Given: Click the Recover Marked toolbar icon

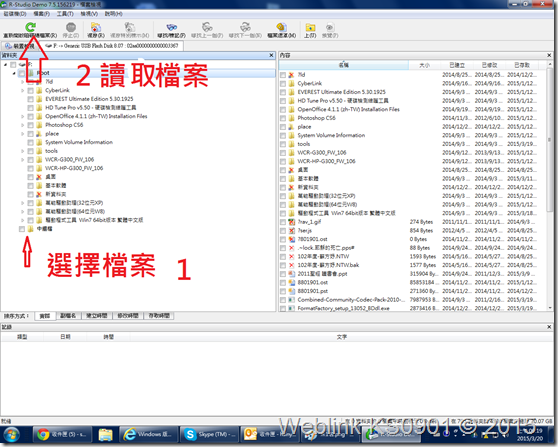Looking at the screenshot, I should [x=130, y=27].
